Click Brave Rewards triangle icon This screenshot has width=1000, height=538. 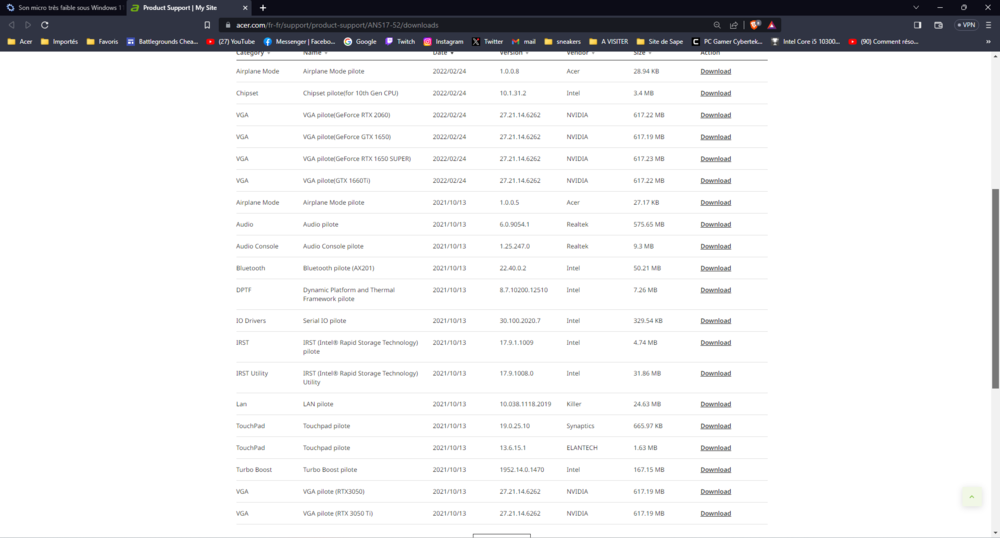click(x=772, y=25)
